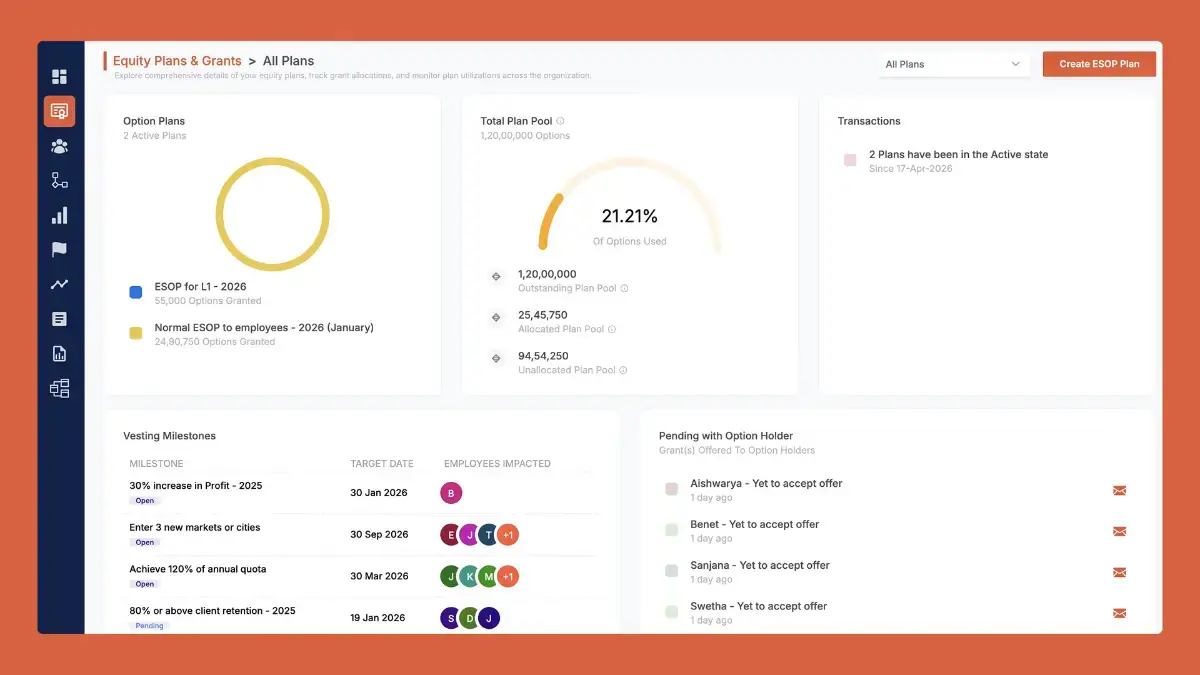Select the highlighted Equity Plans sidebar icon
The image size is (1200, 675).
click(59, 111)
